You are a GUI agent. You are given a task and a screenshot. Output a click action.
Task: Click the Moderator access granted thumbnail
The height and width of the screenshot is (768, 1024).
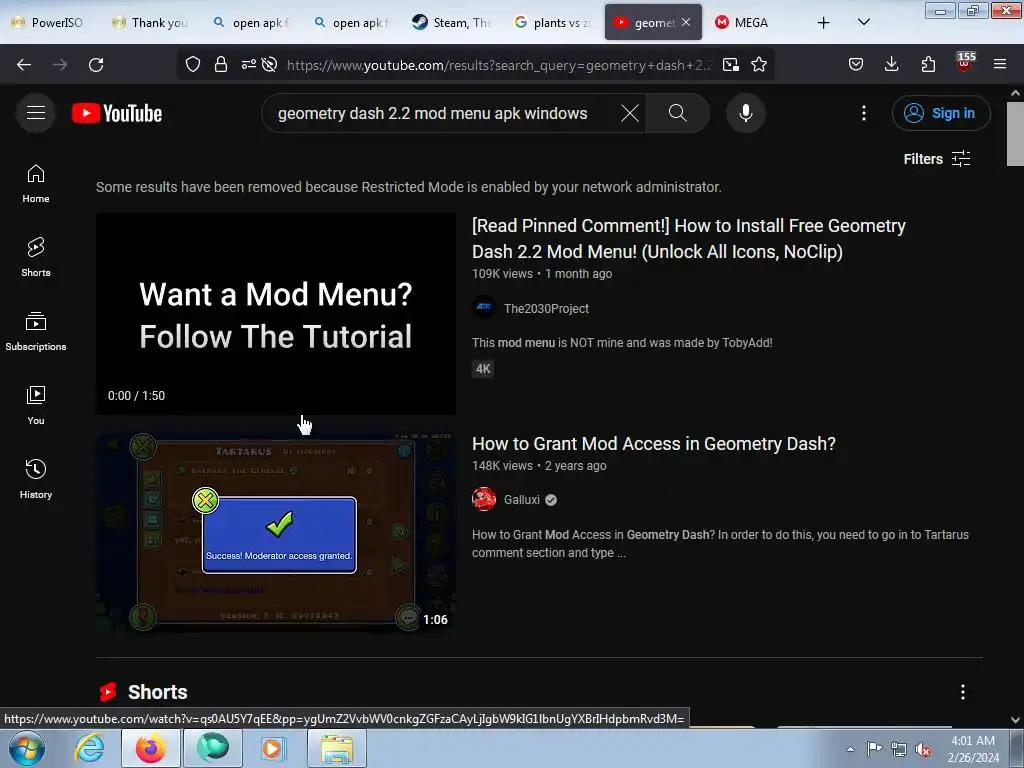(276, 532)
